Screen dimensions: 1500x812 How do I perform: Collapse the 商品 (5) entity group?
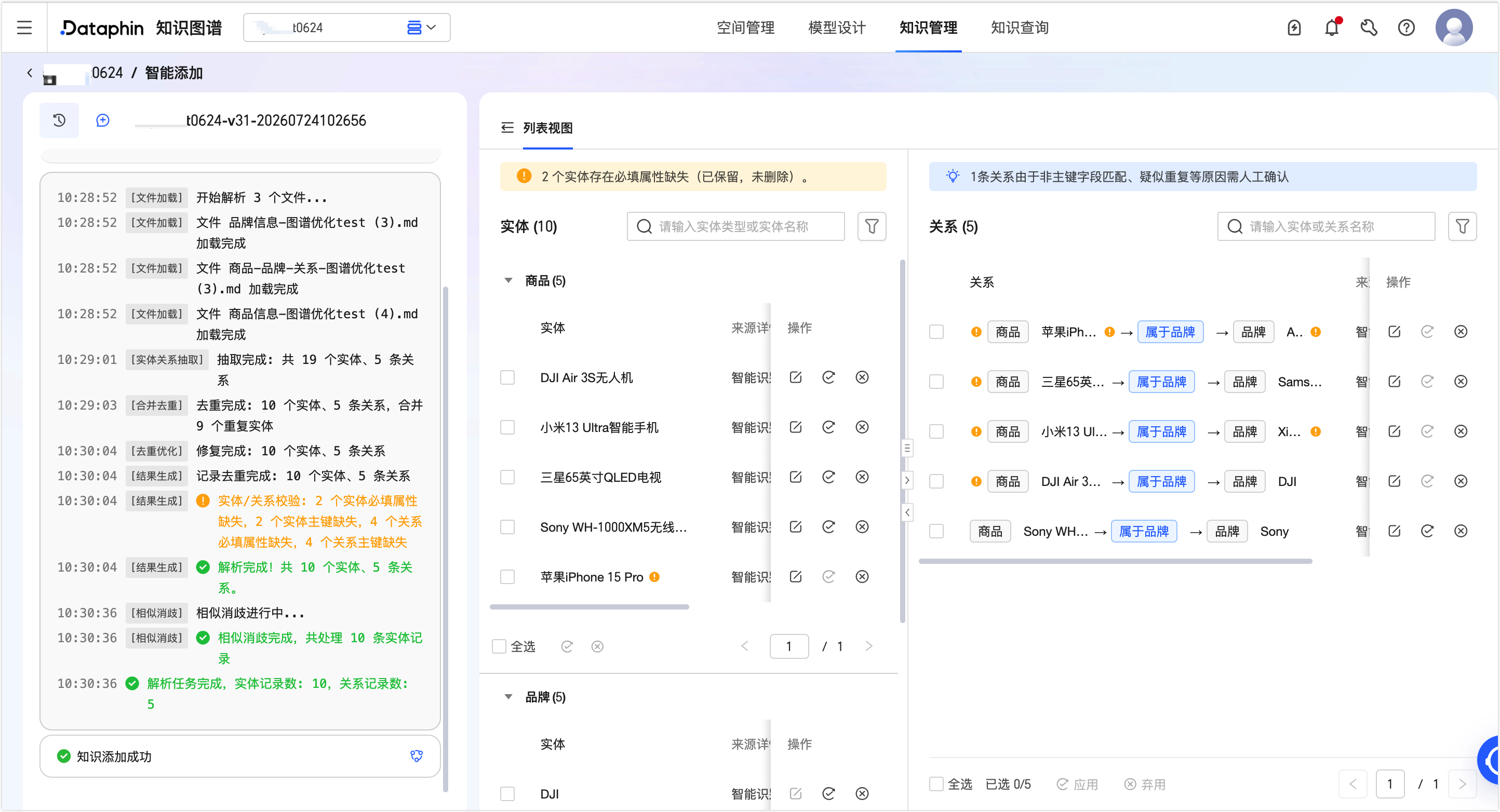tap(508, 280)
